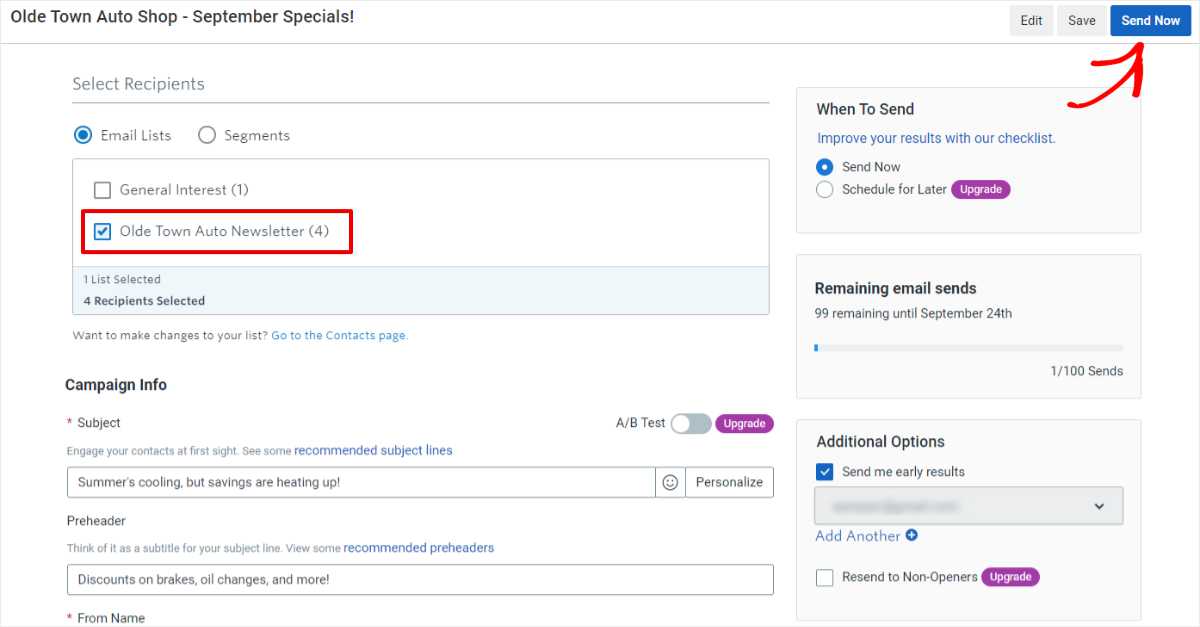Image resolution: width=1200 pixels, height=627 pixels.
Task: Click the Edit button
Action: click(x=1031, y=20)
